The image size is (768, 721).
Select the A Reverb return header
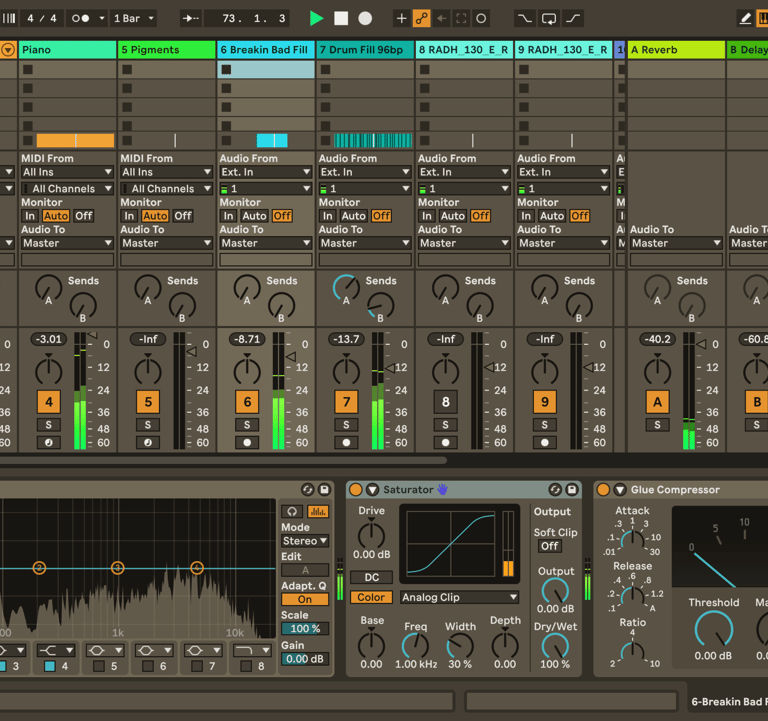[676, 50]
